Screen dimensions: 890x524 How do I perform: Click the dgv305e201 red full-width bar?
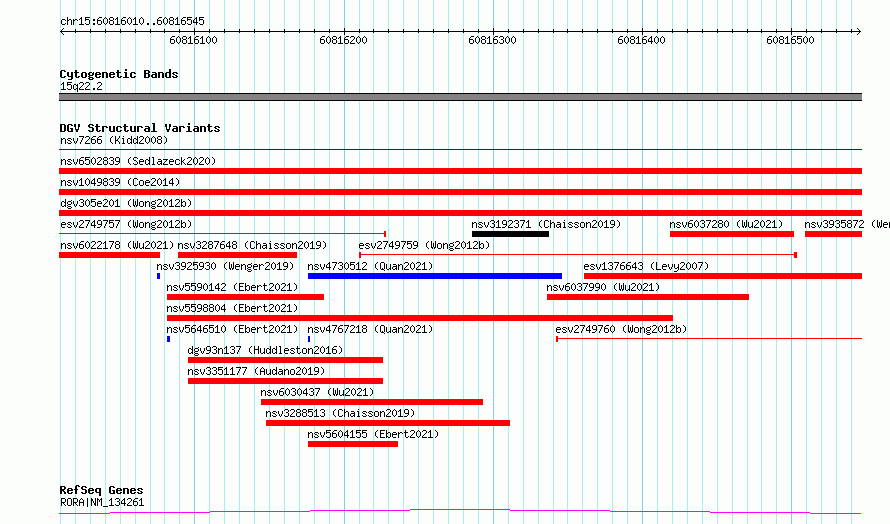(460, 213)
